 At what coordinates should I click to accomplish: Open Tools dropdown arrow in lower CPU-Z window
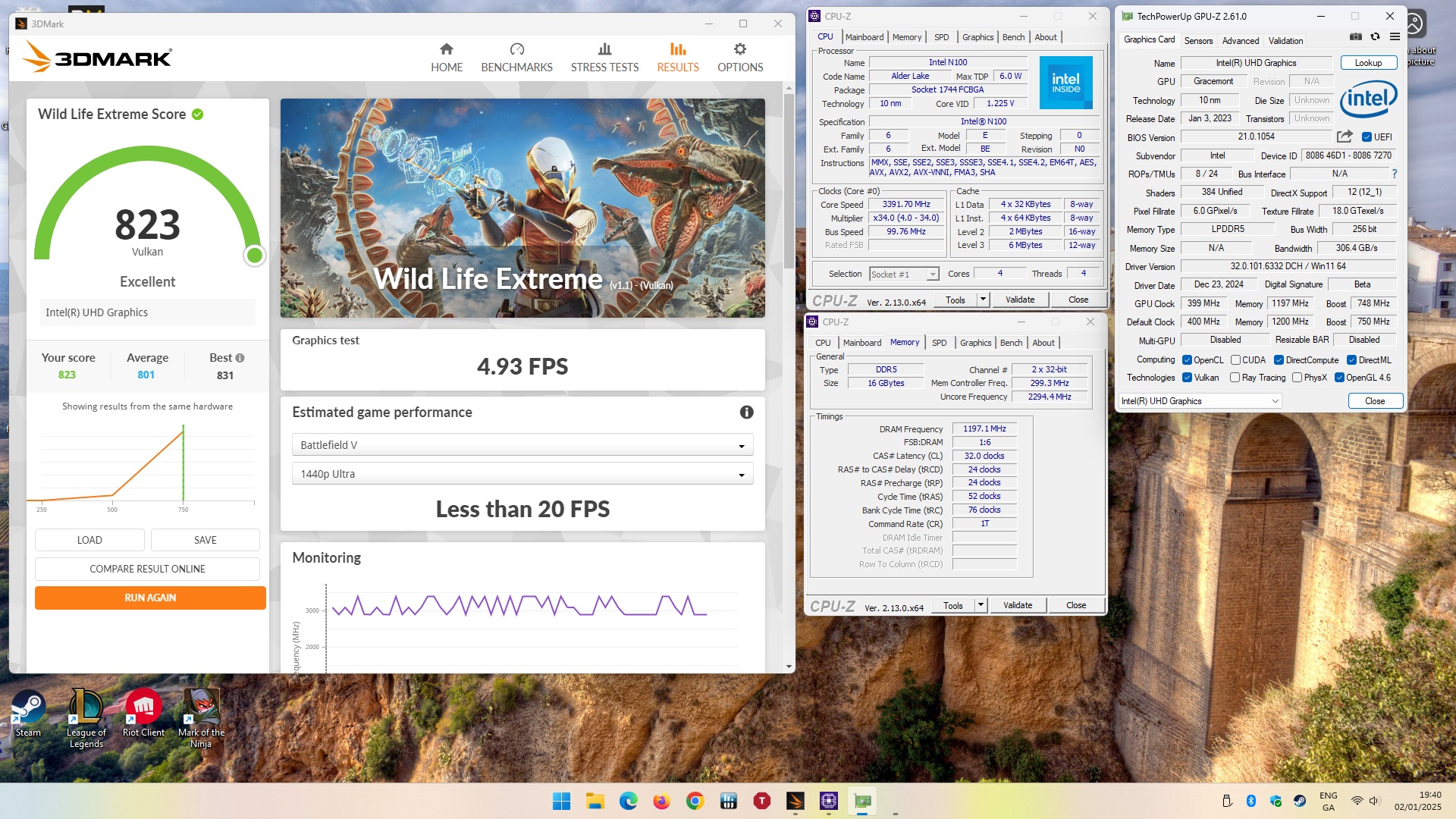[981, 605]
